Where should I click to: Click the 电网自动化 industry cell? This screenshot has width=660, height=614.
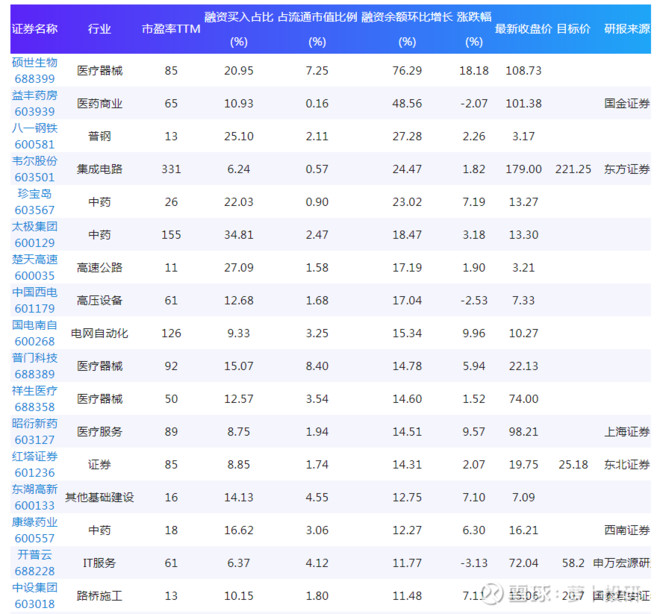pos(99,333)
